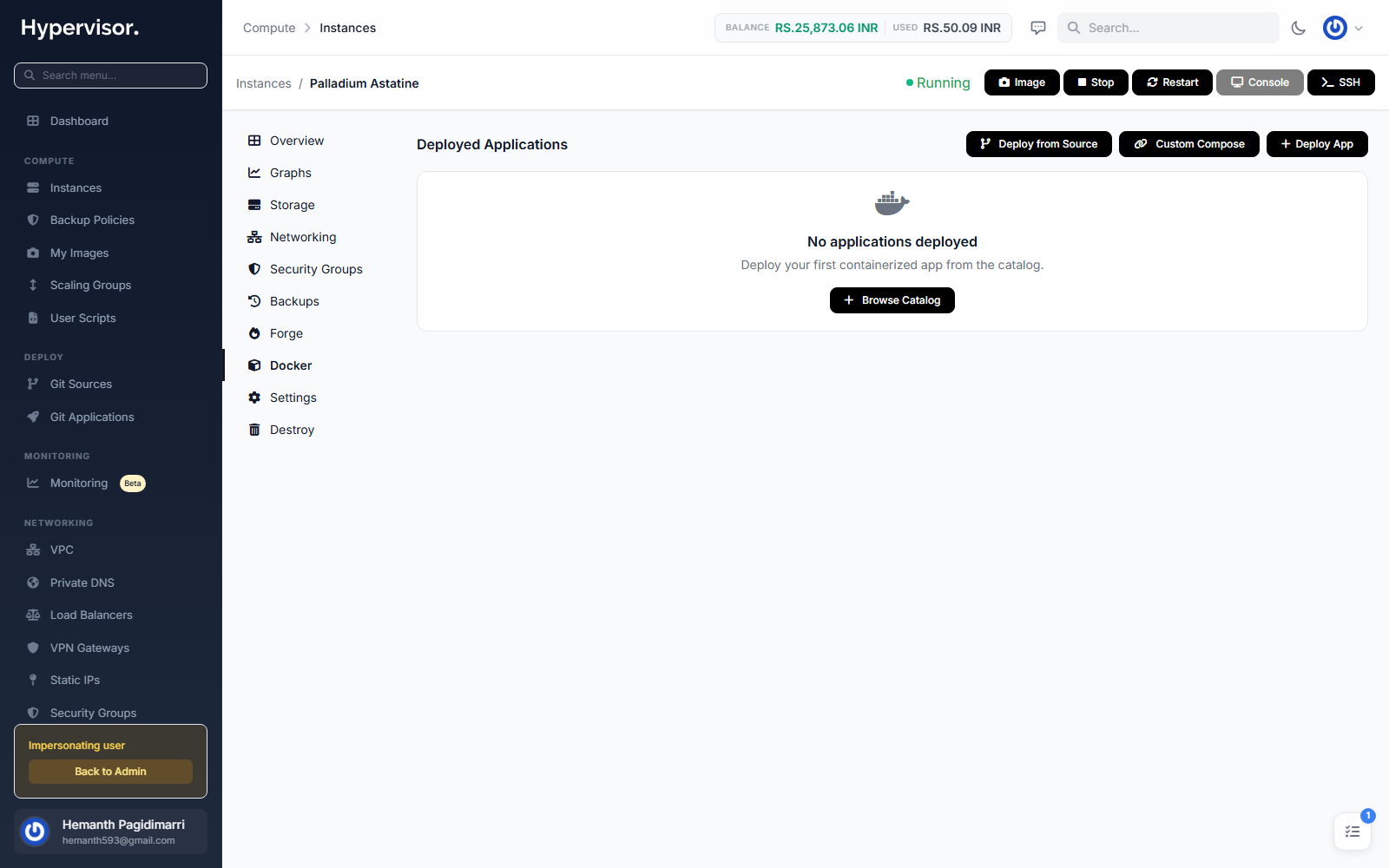1389x868 pixels.
Task: Toggle dark mode with the moon icon
Action: coord(1299,28)
